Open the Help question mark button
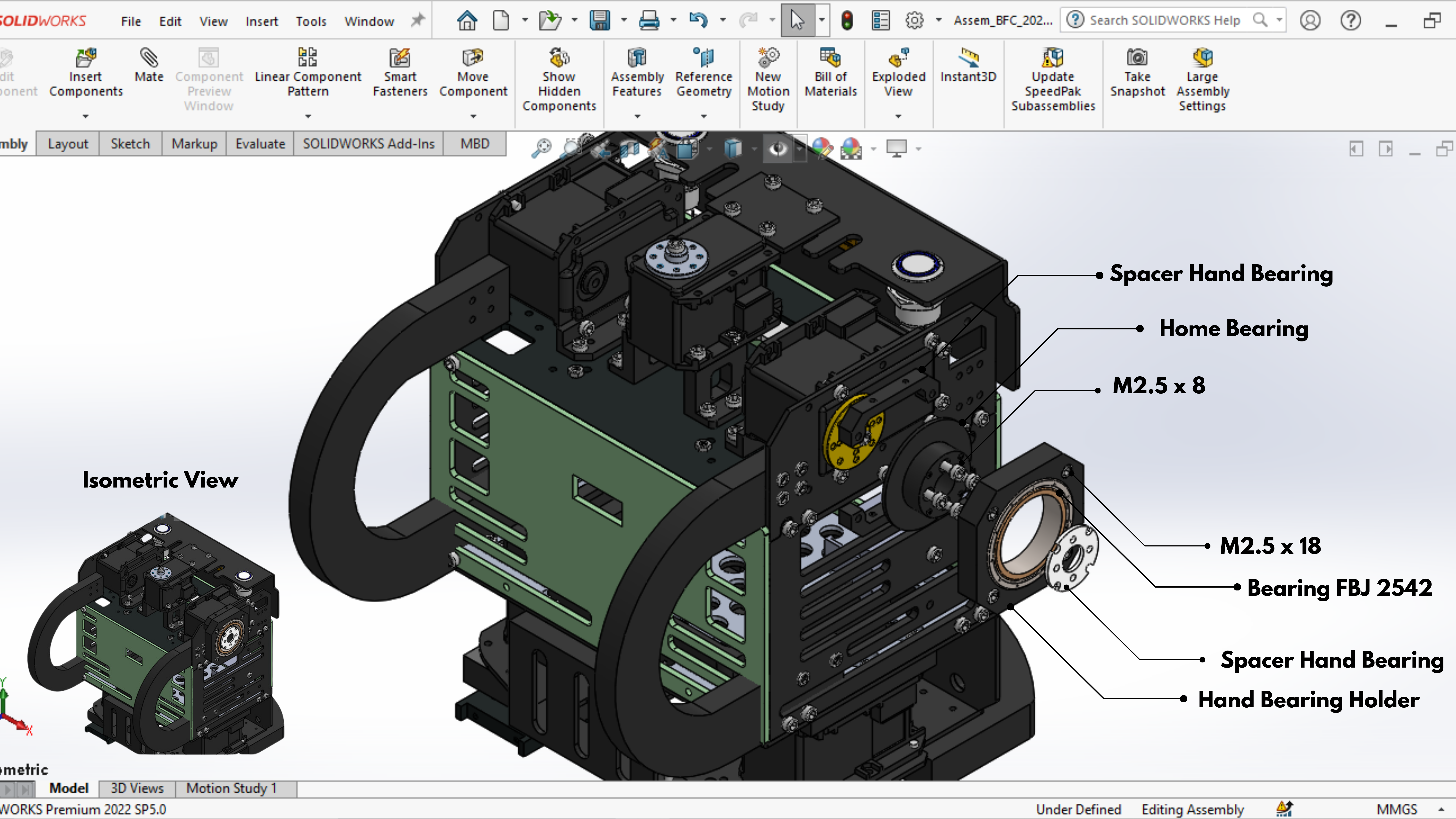This screenshot has height=819, width=1456. pyautogui.click(x=1351, y=20)
